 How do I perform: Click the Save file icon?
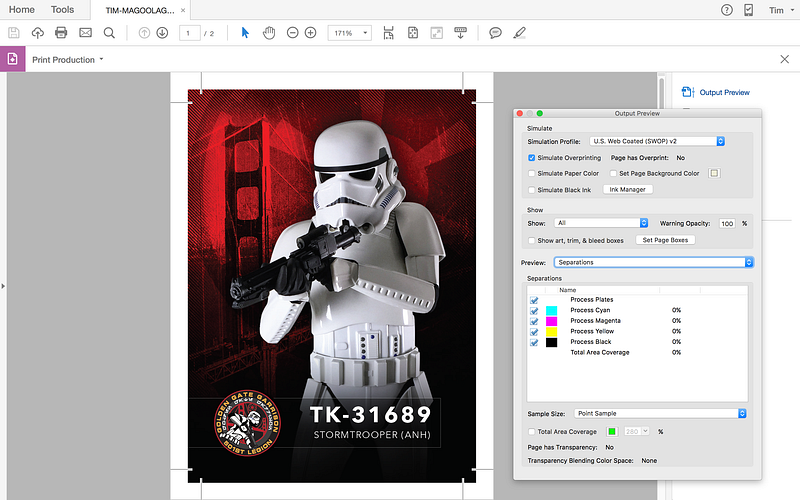coord(14,33)
